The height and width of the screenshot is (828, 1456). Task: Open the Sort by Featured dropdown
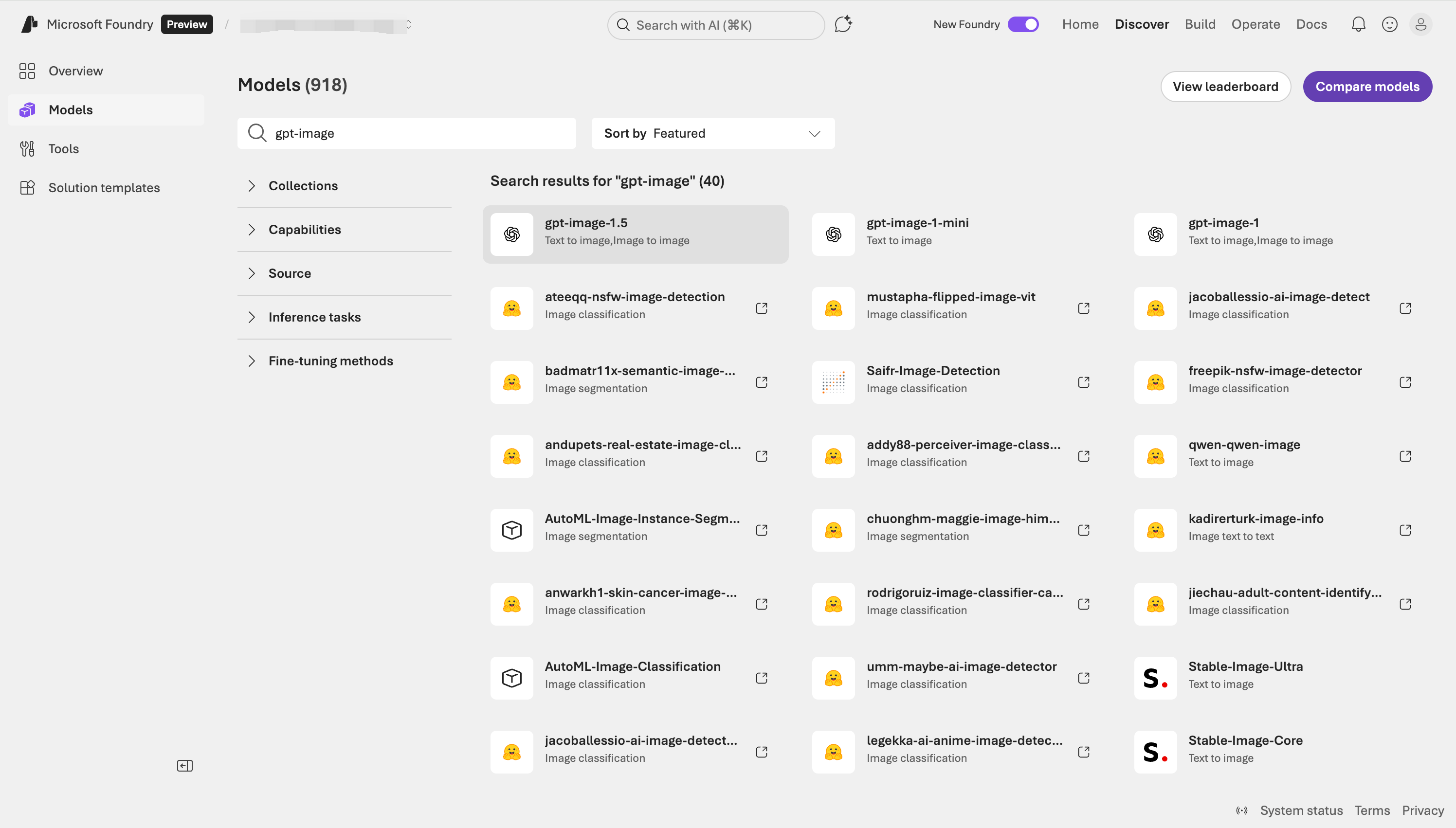coord(712,133)
